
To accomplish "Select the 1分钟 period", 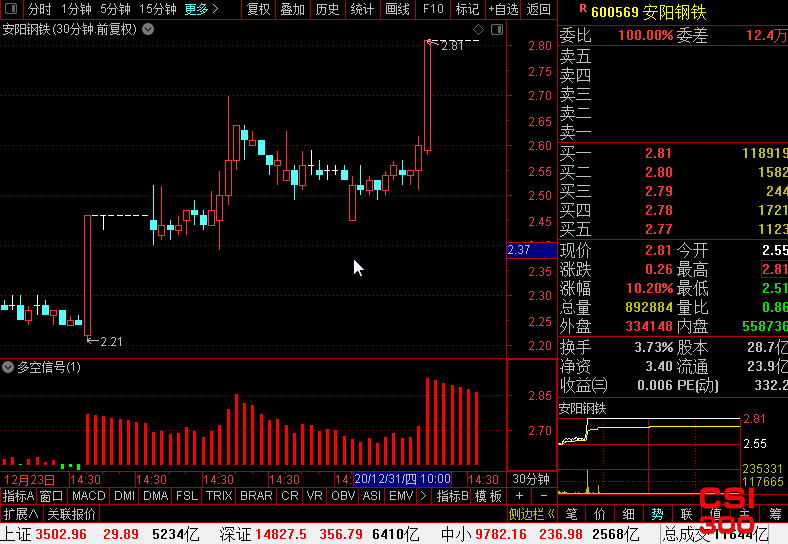I will [x=76, y=9].
